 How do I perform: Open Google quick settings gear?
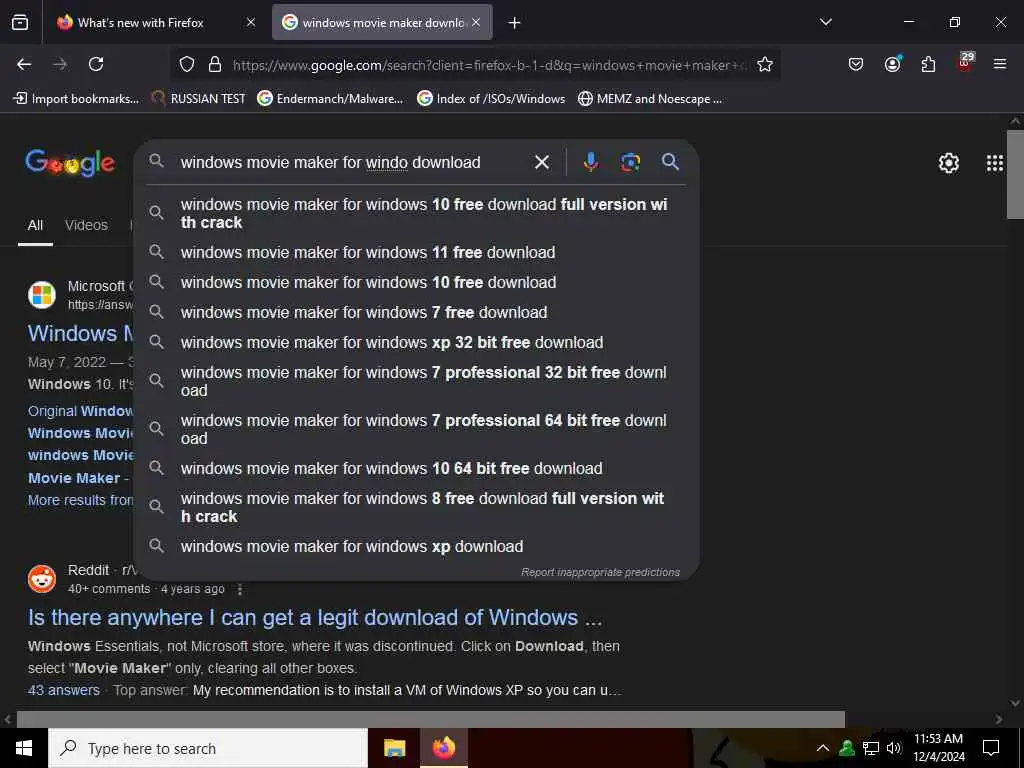pos(948,163)
